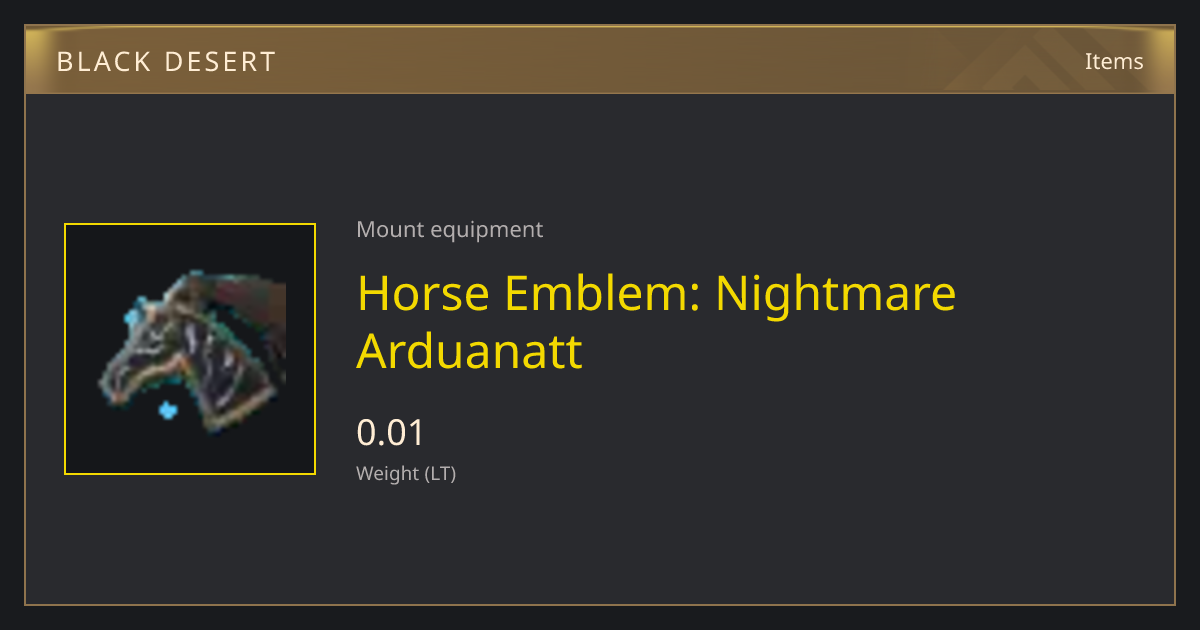Open the Items section link
This screenshot has width=1200, height=630.
coord(1114,61)
